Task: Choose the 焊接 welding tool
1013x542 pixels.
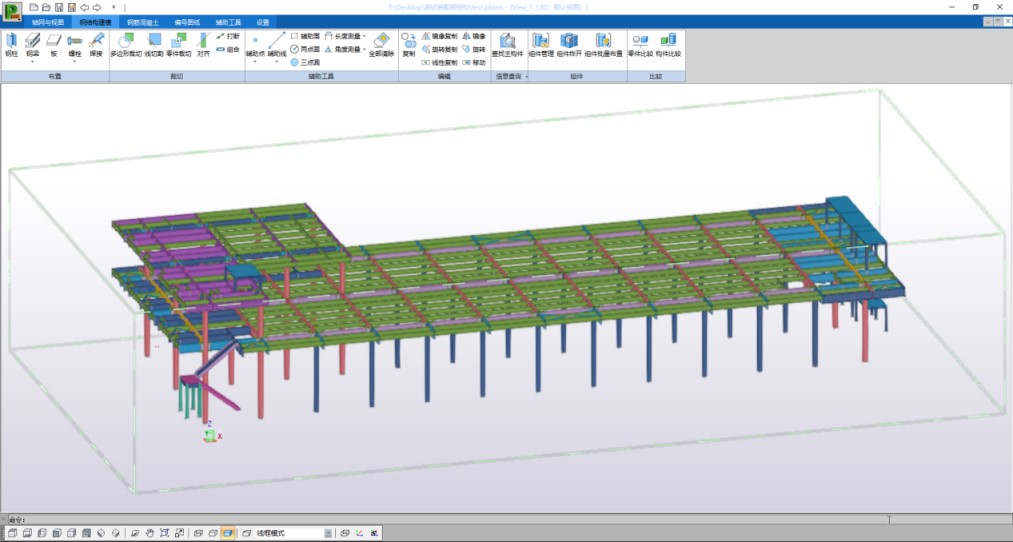Action: 97,44
